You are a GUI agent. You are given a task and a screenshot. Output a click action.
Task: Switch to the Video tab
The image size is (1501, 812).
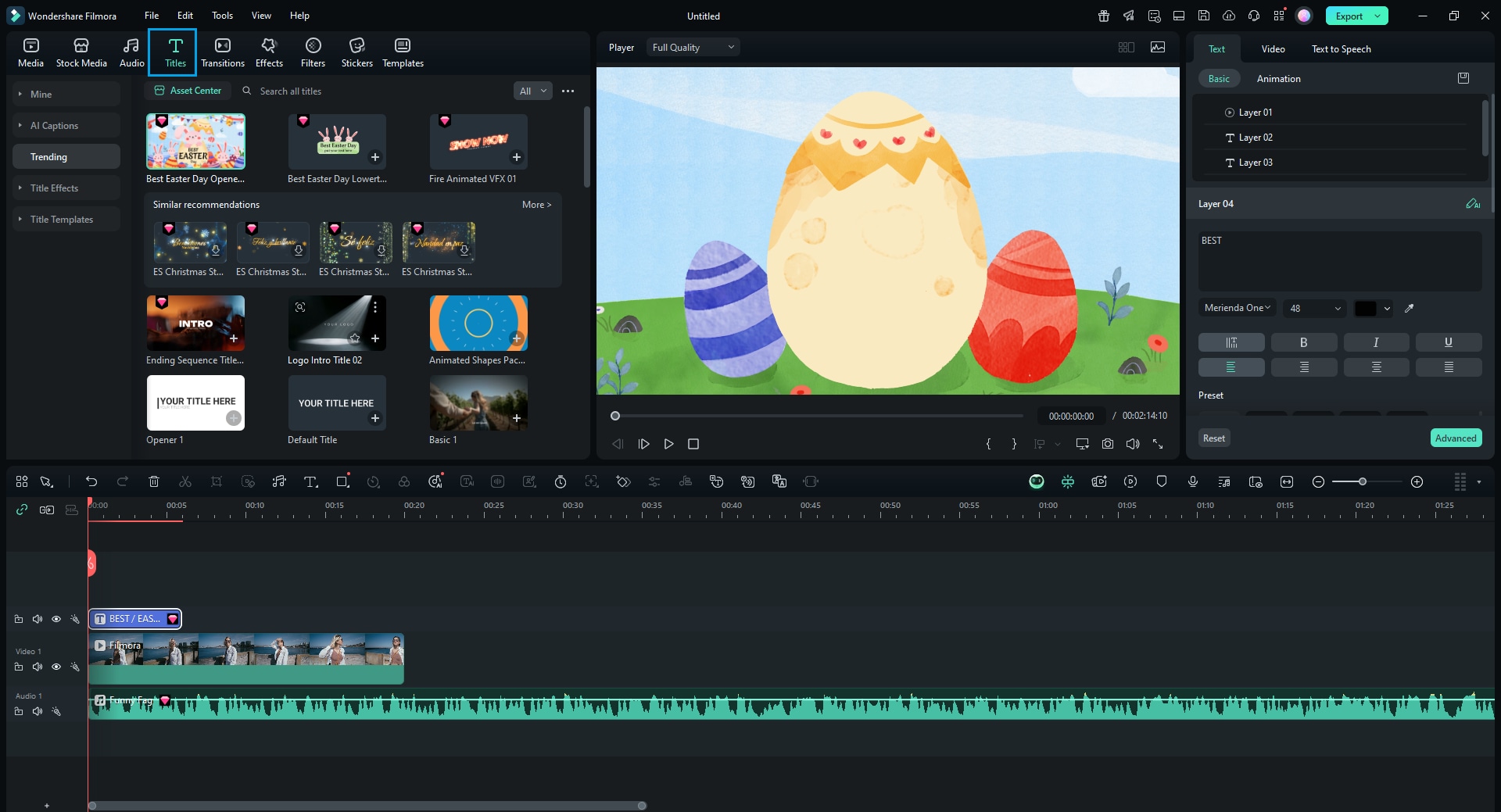pos(1273,48)
